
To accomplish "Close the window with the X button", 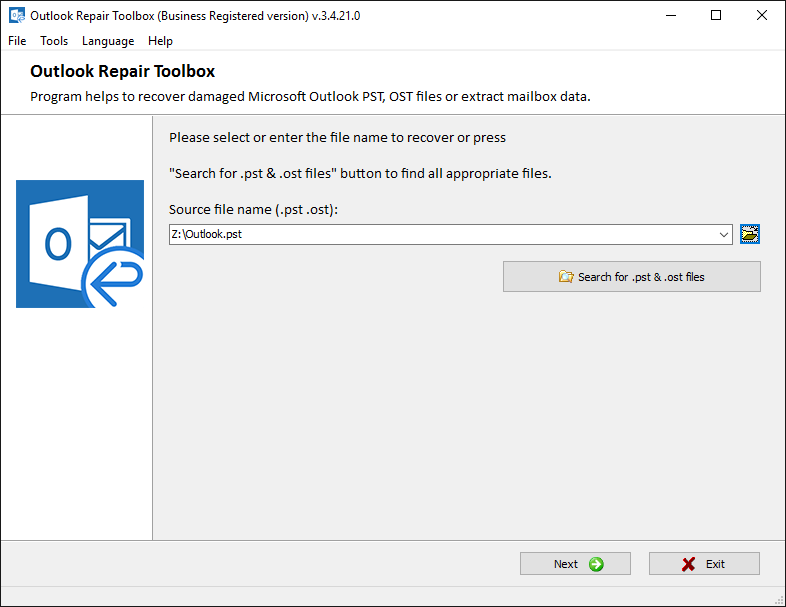I will [x=762, y=16].
